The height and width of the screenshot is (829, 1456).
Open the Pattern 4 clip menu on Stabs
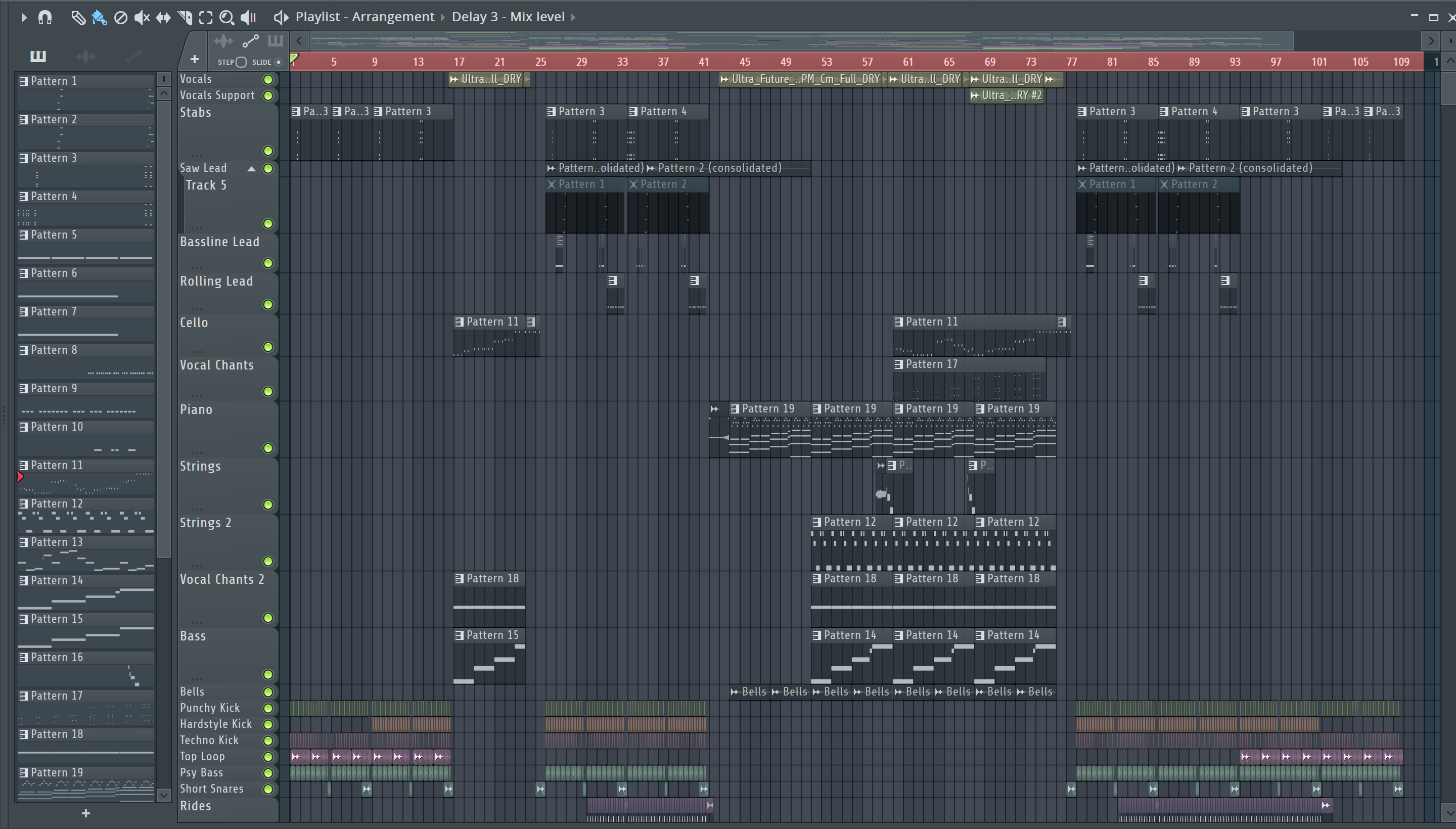633,112
